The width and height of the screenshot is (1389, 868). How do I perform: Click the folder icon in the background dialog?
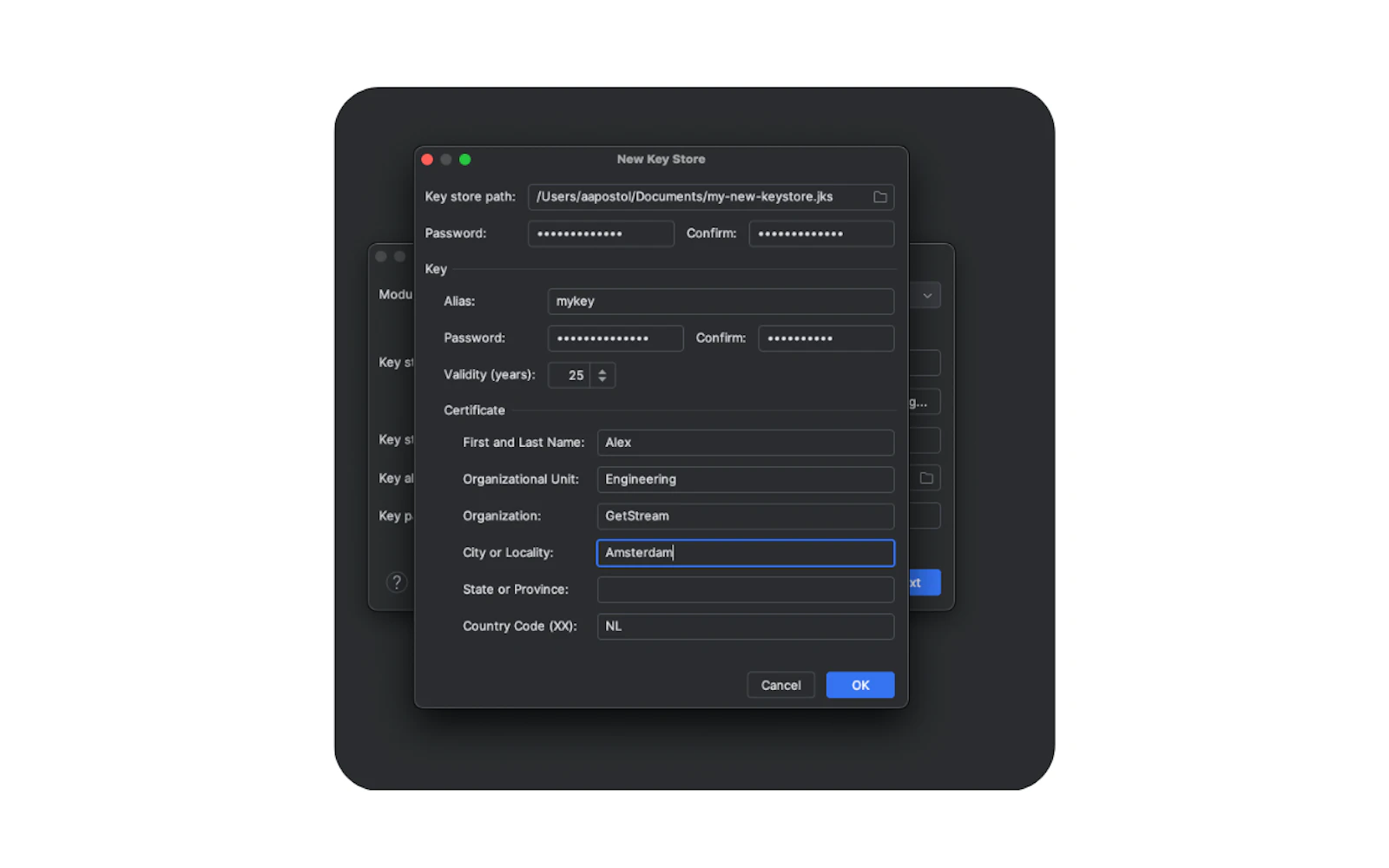click(926, 478)
